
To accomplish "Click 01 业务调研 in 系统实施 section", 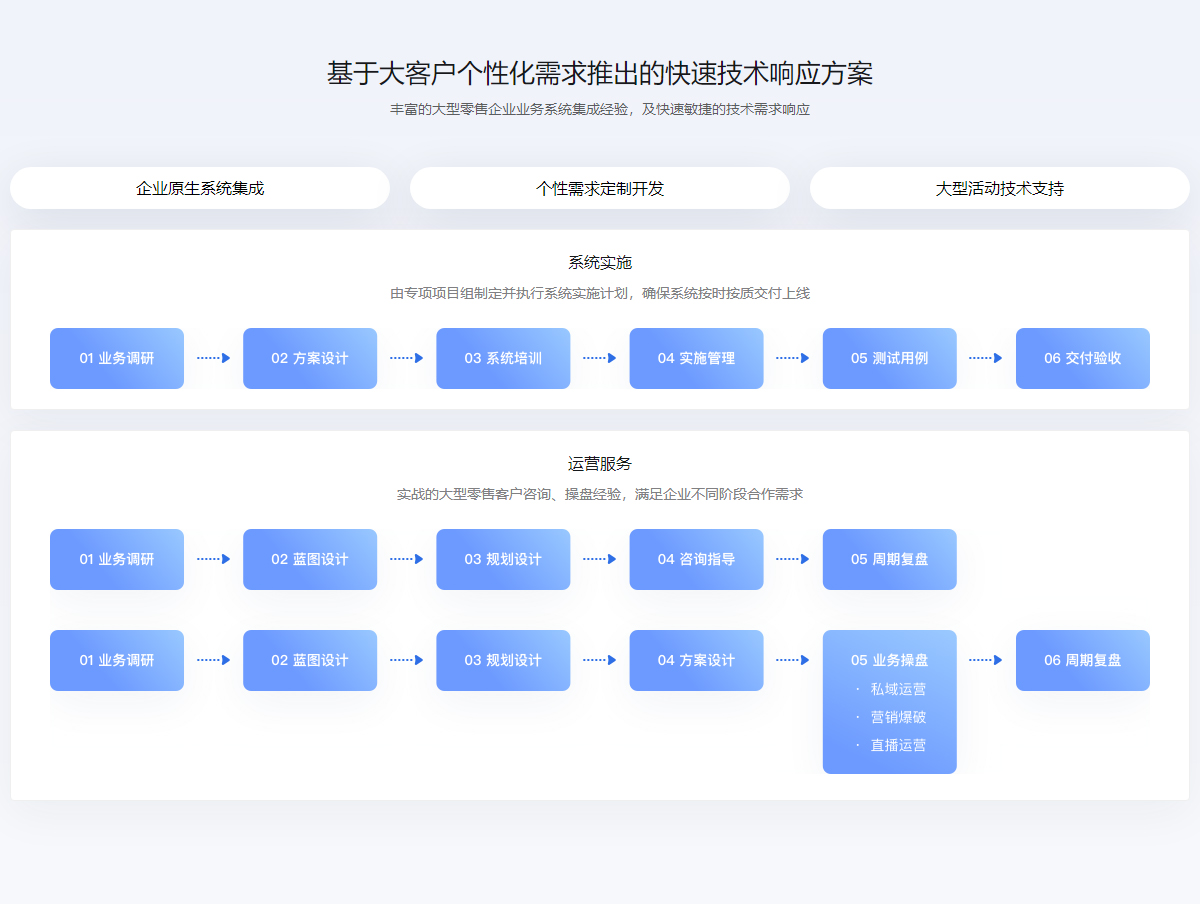I will (x=117, y=358).
